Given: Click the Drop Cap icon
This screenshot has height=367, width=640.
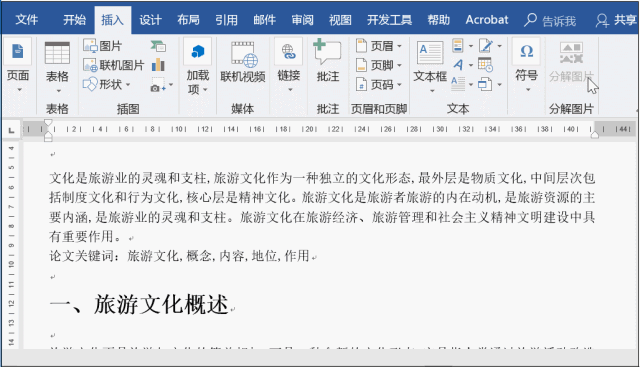Looking at the screenshot, I should 458,85.
